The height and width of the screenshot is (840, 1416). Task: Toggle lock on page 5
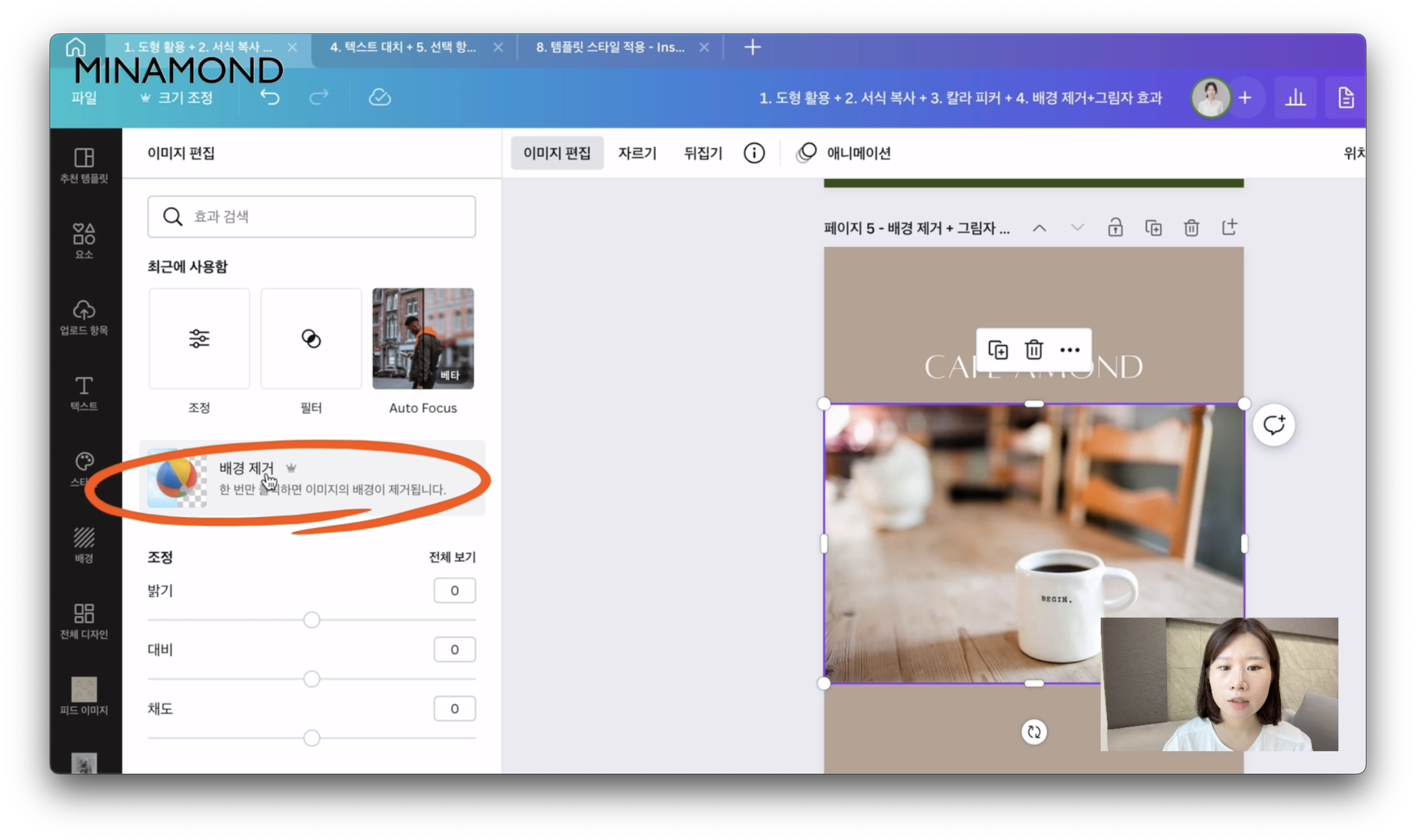(1115, 228)
